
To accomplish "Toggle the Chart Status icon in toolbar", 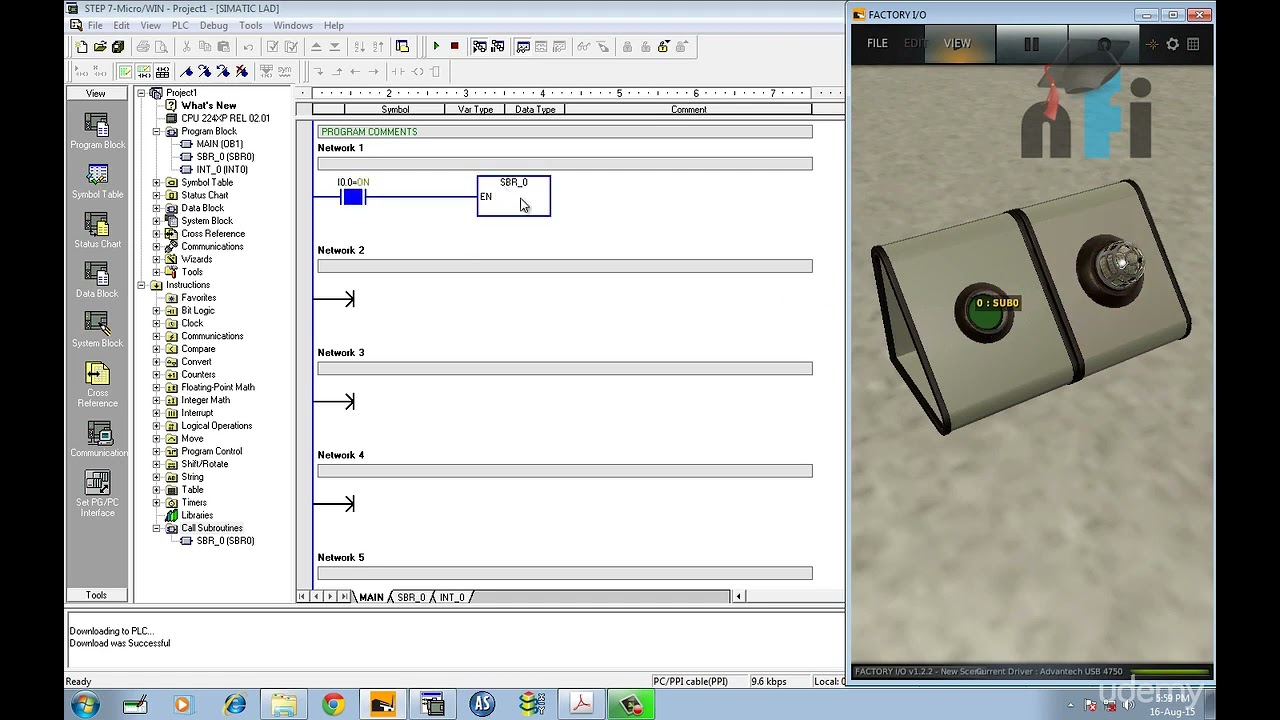I will coord(523,47).
